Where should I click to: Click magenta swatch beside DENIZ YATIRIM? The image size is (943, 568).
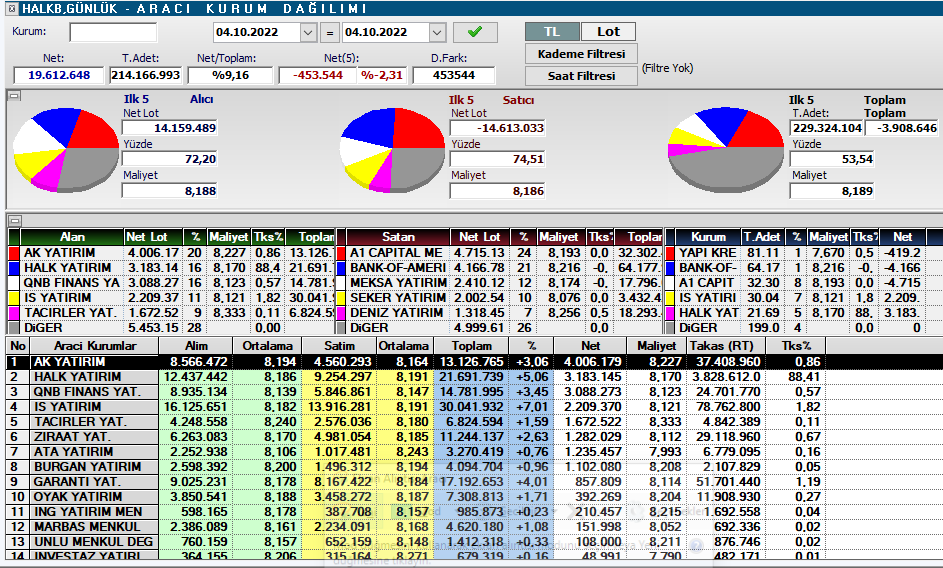[x=340, y=313]
